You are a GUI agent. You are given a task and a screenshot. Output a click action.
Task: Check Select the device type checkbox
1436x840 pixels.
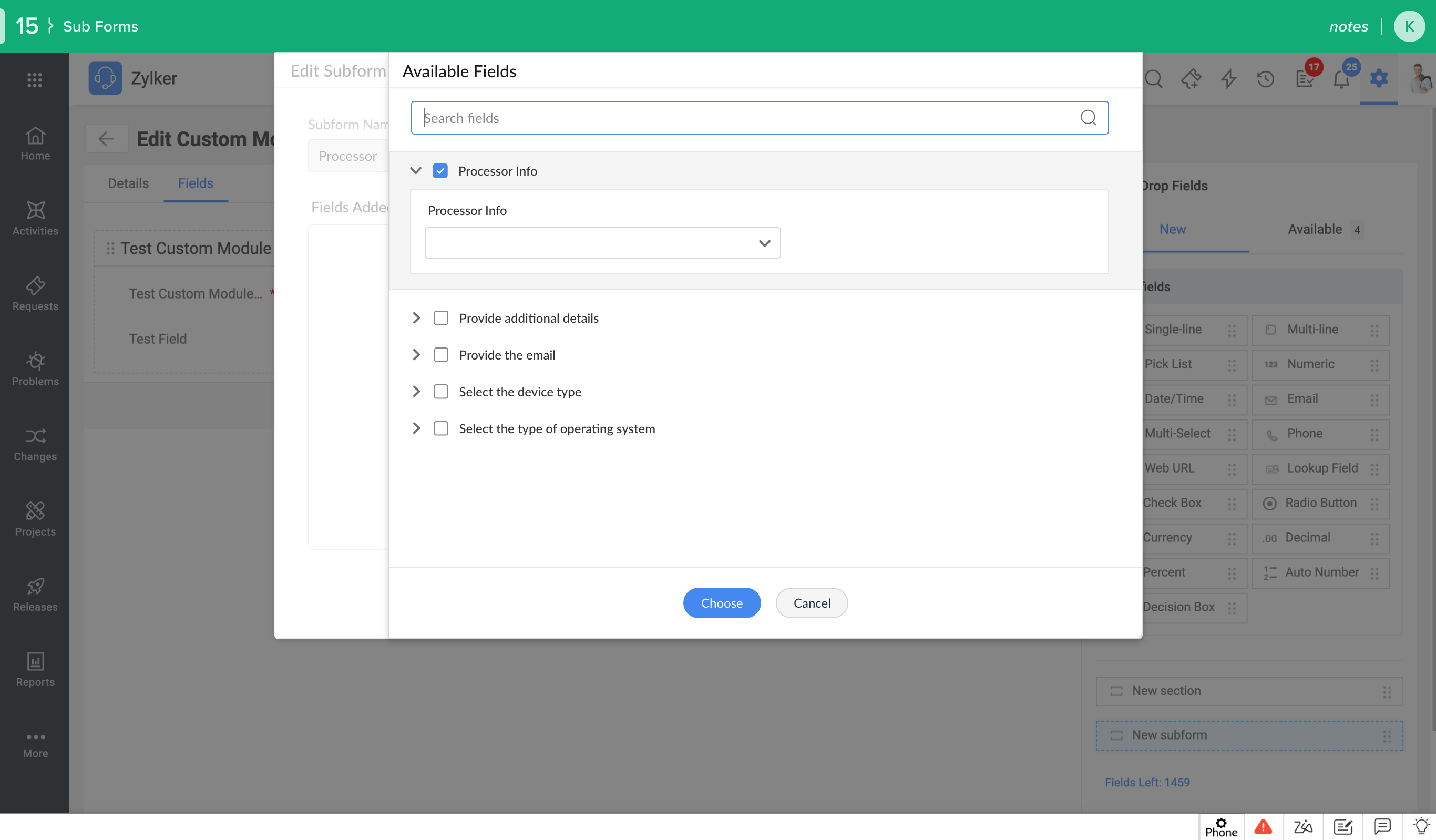[x=441, y=392]
